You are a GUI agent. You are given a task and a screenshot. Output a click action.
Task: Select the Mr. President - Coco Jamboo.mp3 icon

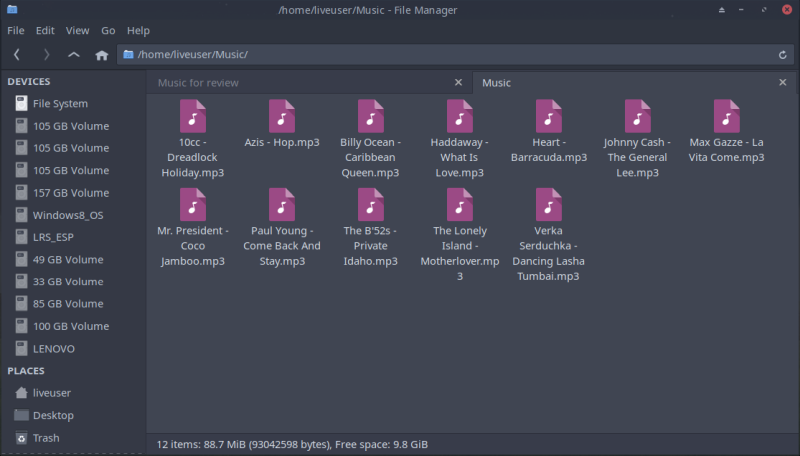click(x=193, y=205)
